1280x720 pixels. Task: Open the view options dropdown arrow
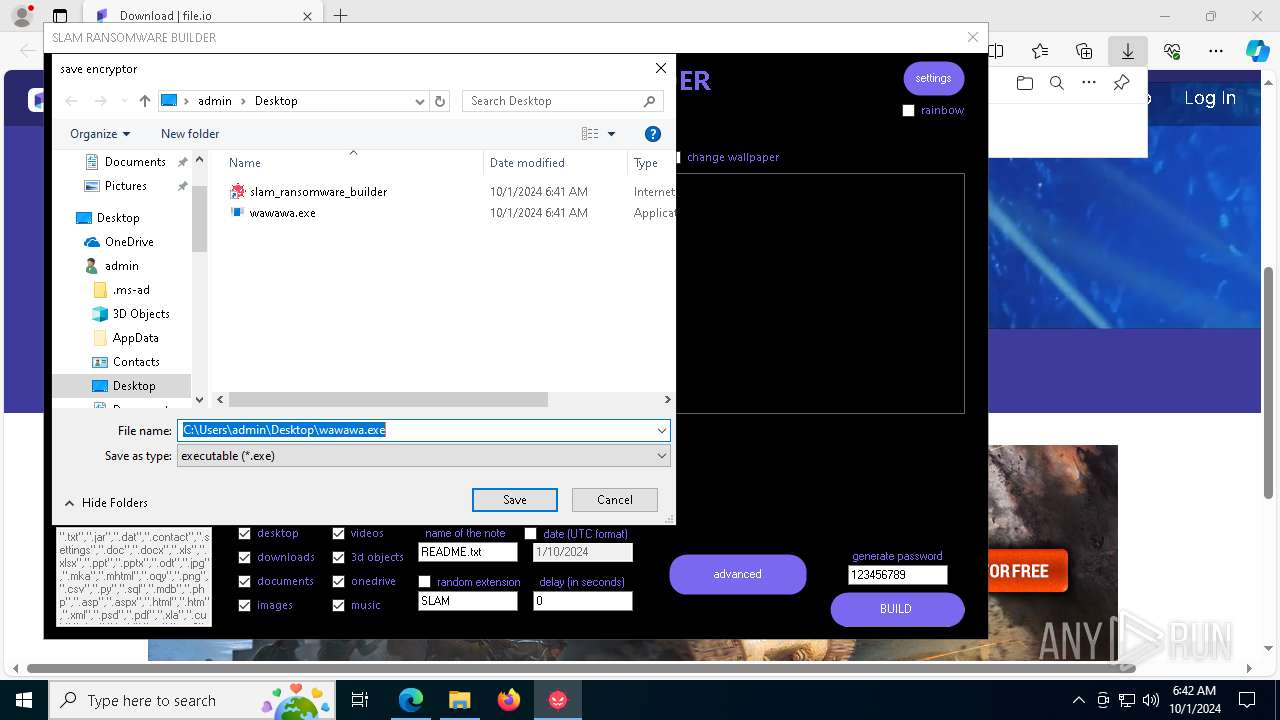tap(611, 134)
